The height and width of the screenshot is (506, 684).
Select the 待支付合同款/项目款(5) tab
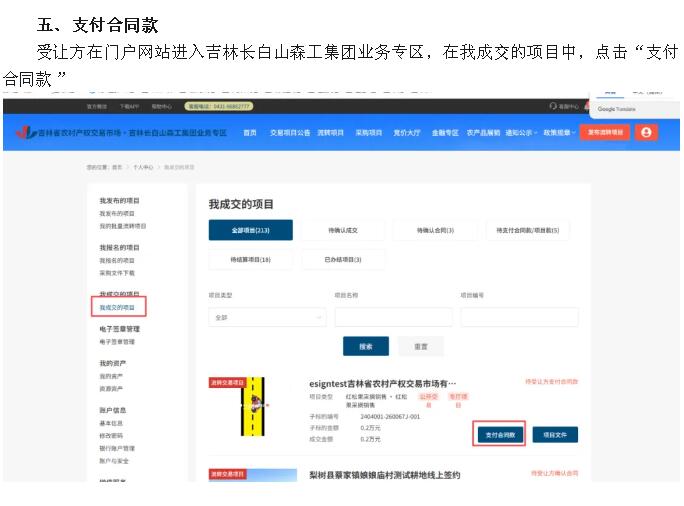coord(527,230)
